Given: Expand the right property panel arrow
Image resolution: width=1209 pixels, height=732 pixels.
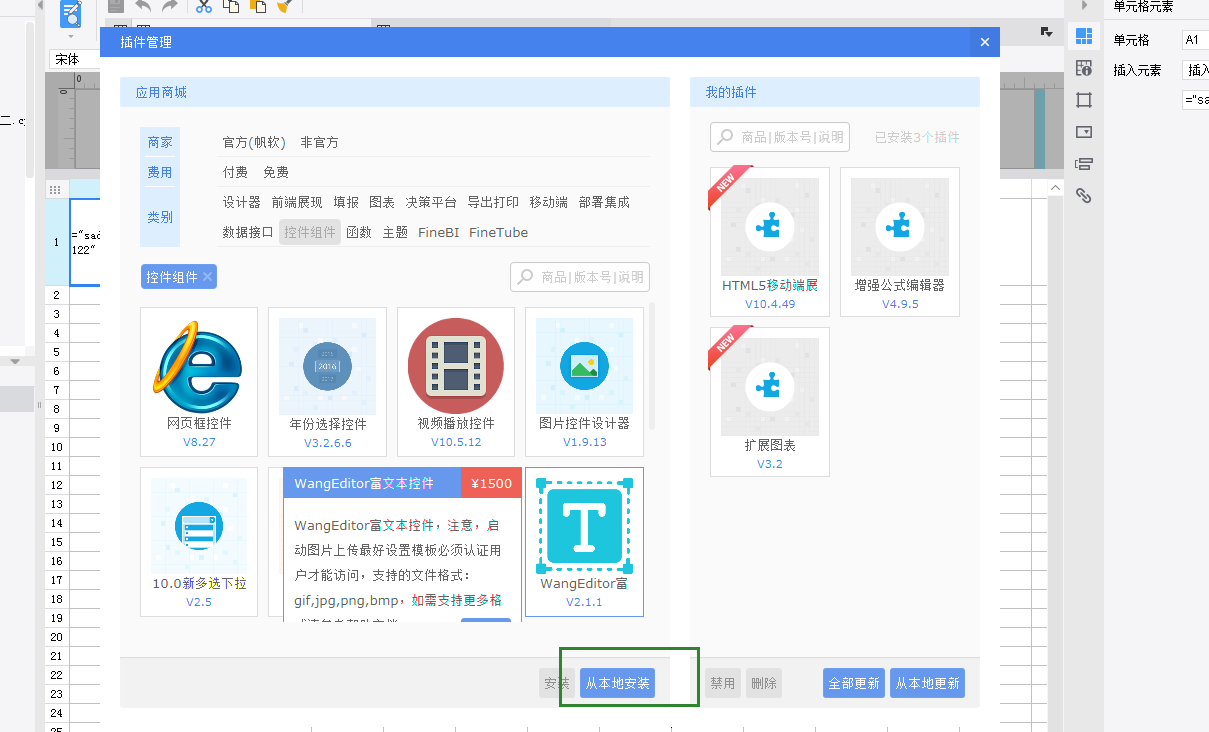Looking at the screenshot, I should coord(1083,5).
